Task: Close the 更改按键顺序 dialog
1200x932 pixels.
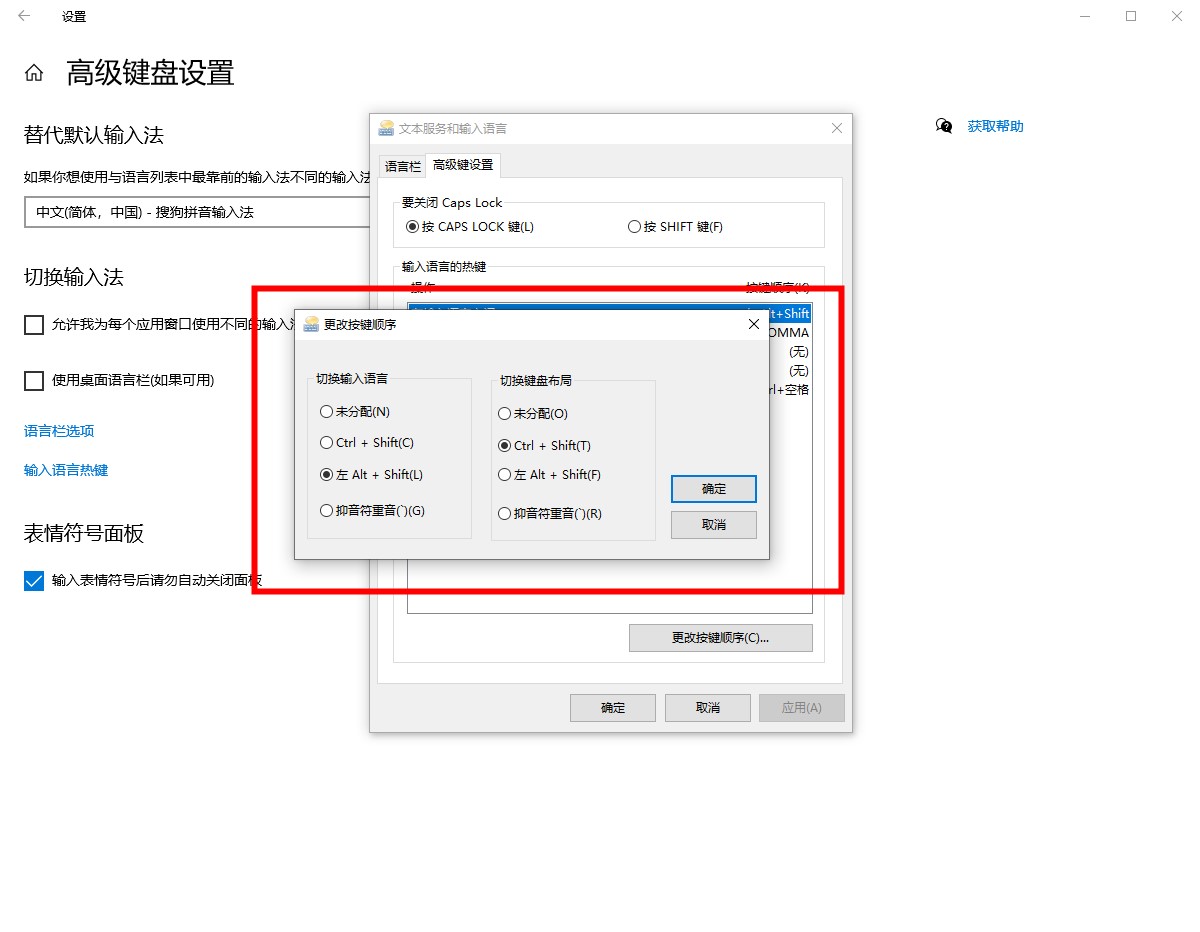Action: pyautogui.click(x=754, y=324)
